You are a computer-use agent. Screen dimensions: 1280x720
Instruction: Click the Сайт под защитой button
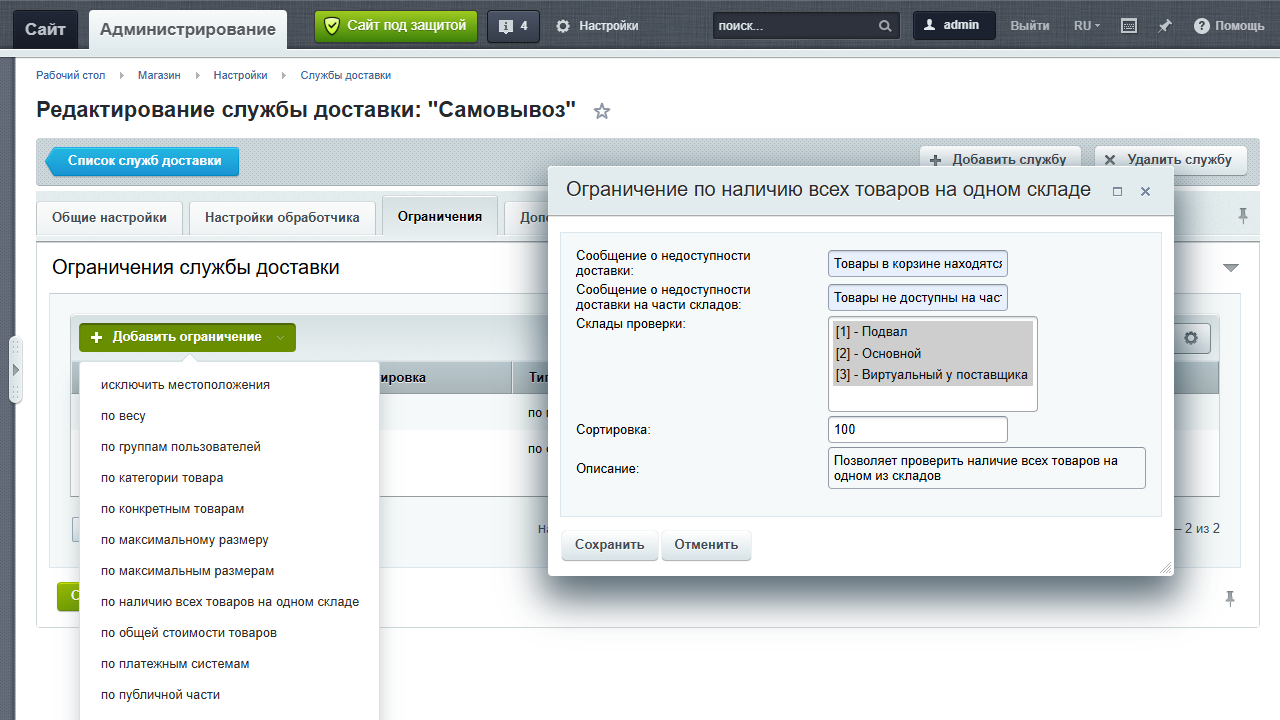click(396, 26)
